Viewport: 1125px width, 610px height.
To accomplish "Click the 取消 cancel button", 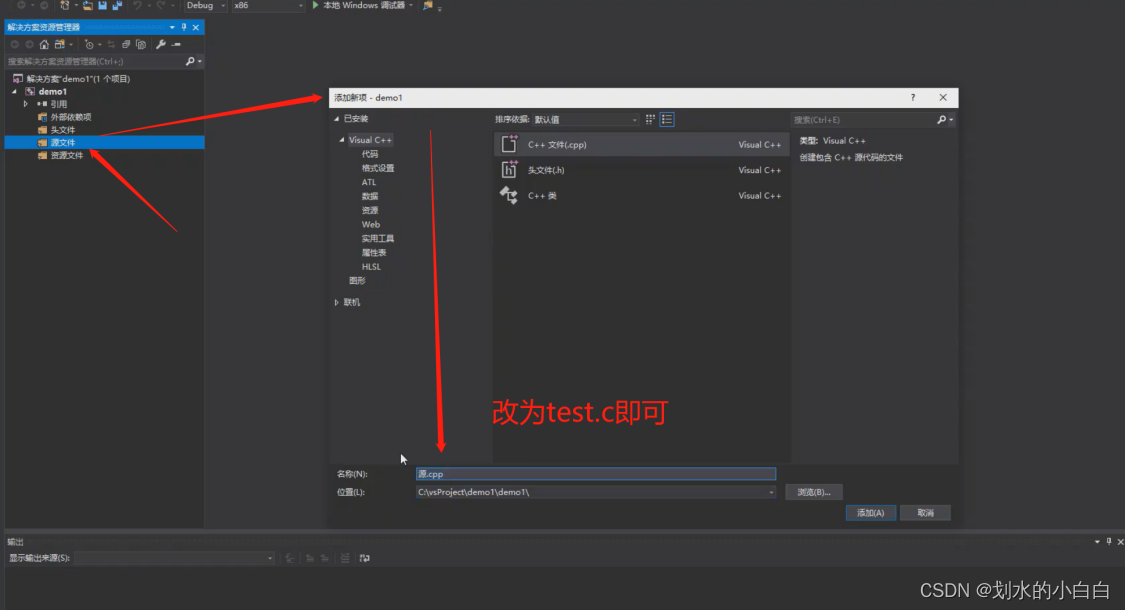I will pyautogui.click(x=926, y=513).
